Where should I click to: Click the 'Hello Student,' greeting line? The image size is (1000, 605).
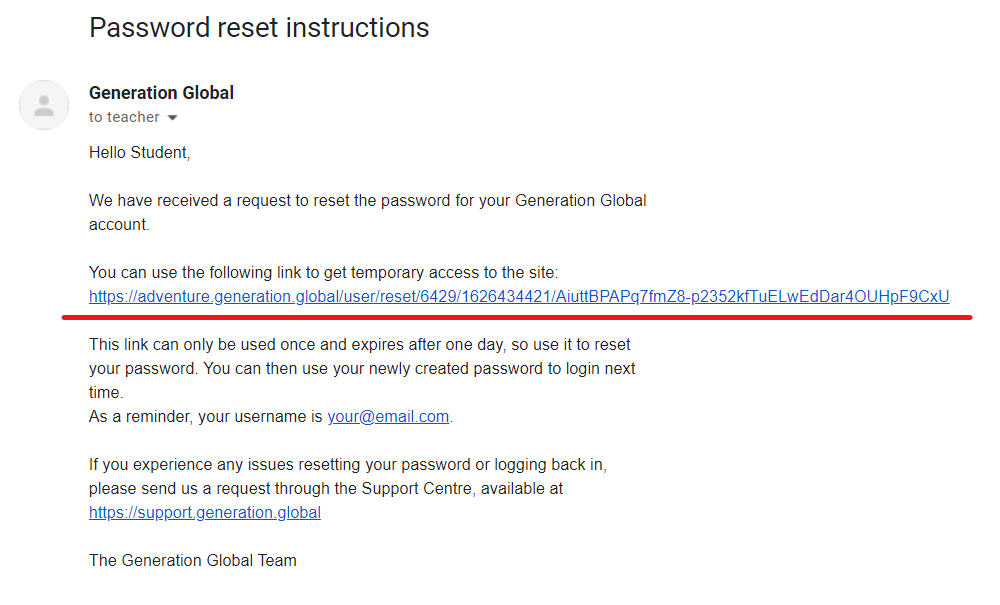(140, 152)
